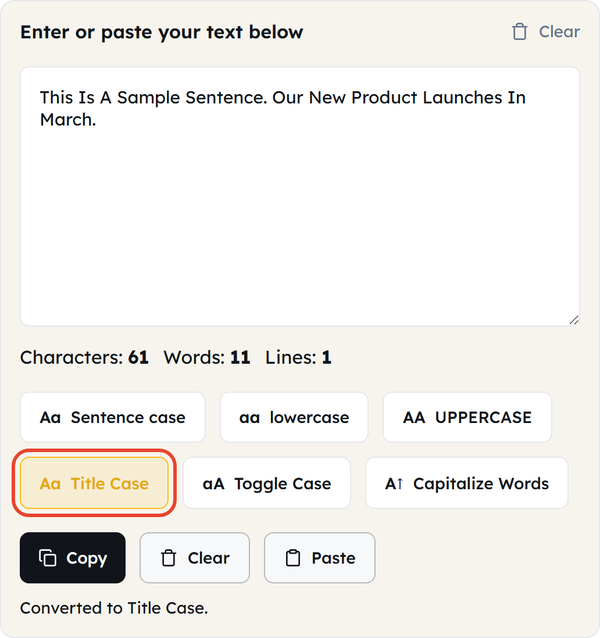
Task: Paste text from clipboard
Action: [x=320, y=558]
